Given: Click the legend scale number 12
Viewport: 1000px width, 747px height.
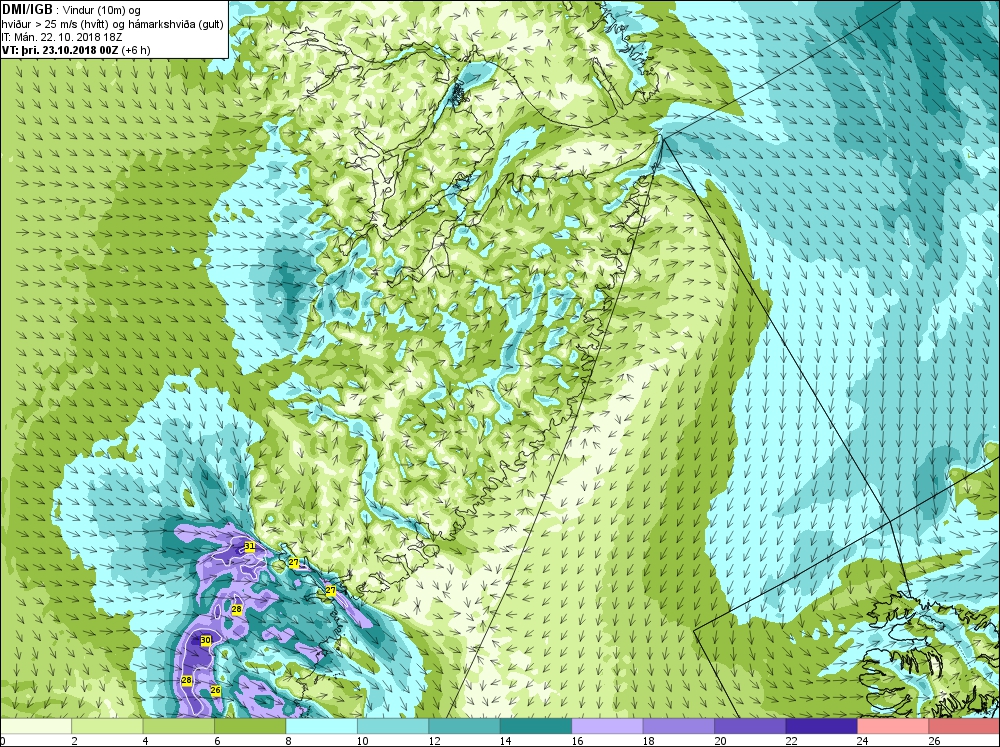Looking at the screenshot, I should tap(434, 741).
